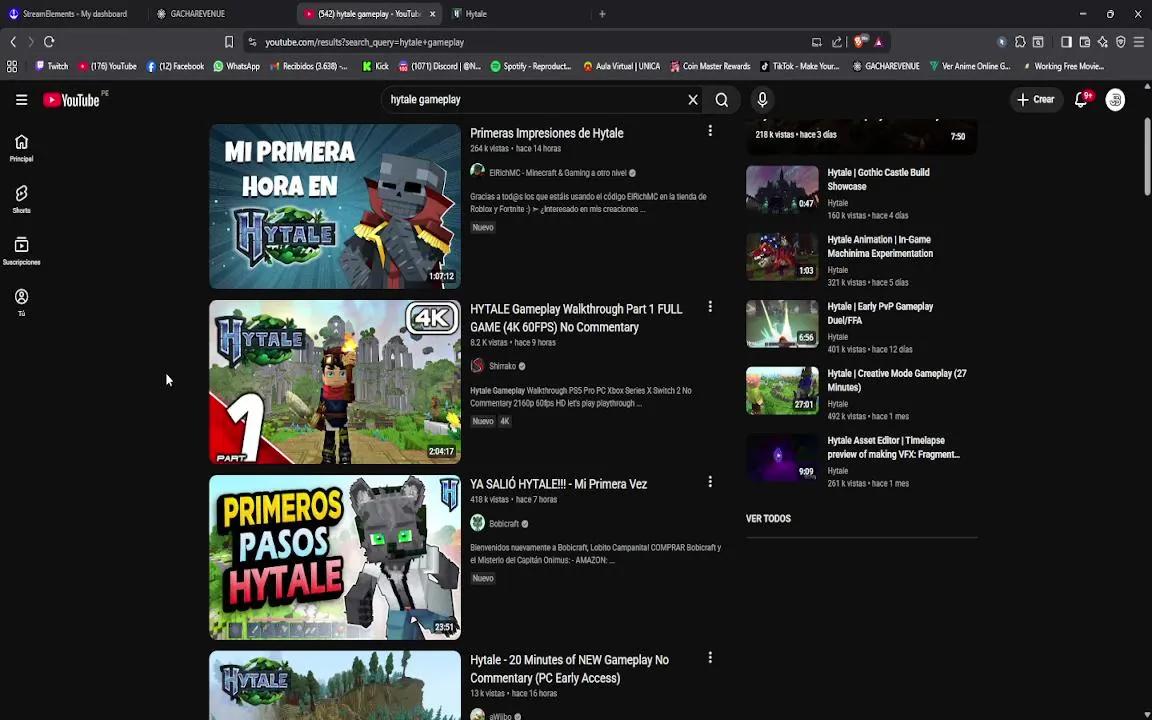
Task: Open the Tú profile section
Action: pos(21,300)
